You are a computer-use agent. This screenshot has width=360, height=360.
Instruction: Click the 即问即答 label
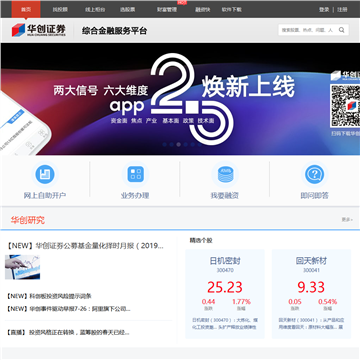pyautogui.click(x=315, y=195)
